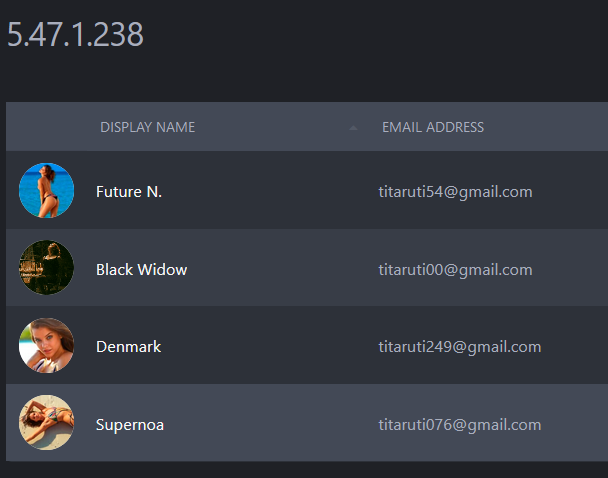Click the Future N. profile picture
The height and width of the screenshot is (478, 608).
click(46, 190)
